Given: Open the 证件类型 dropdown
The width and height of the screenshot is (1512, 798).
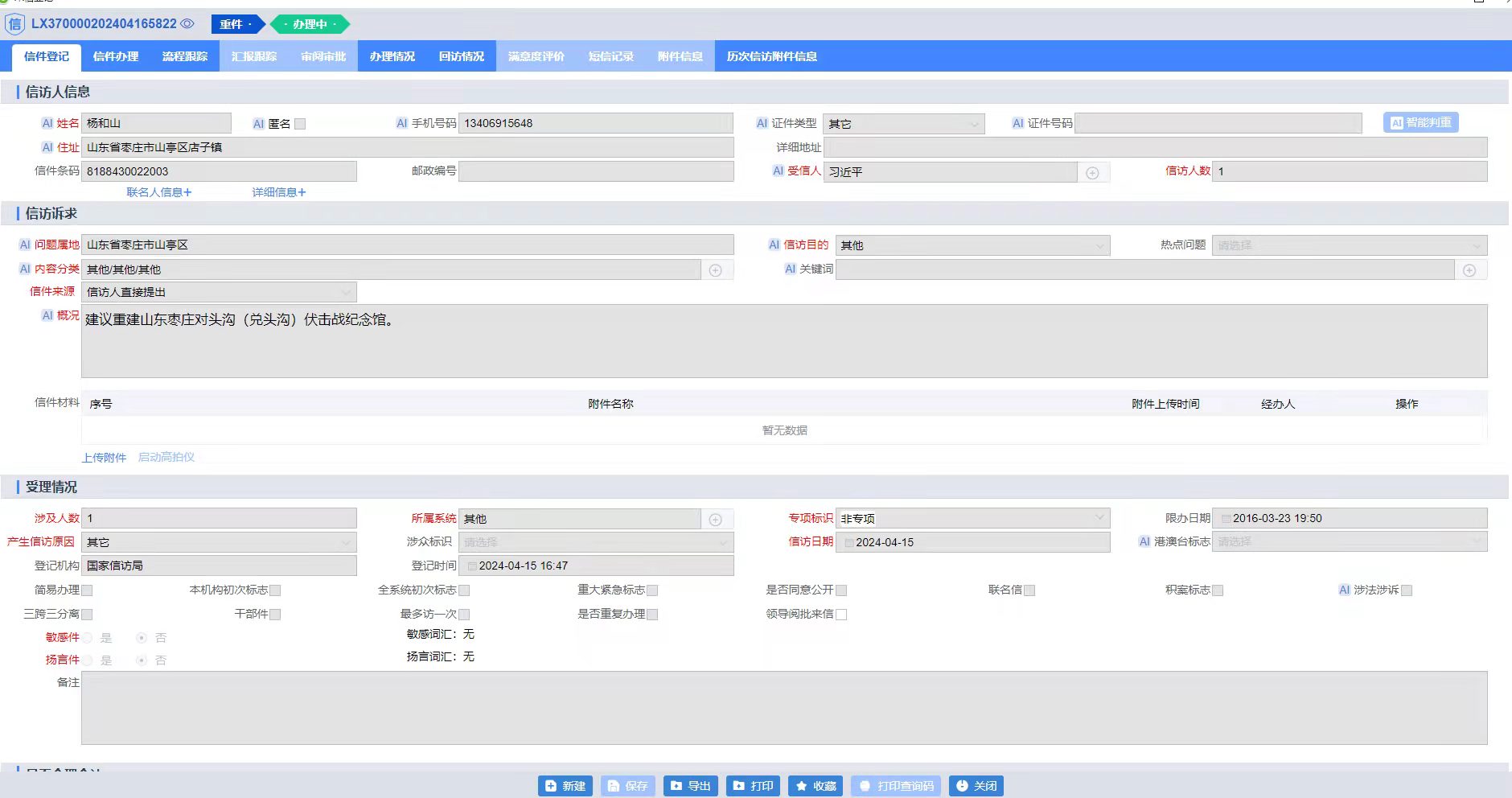Looking at the screenshot, I should pos(904,124).
